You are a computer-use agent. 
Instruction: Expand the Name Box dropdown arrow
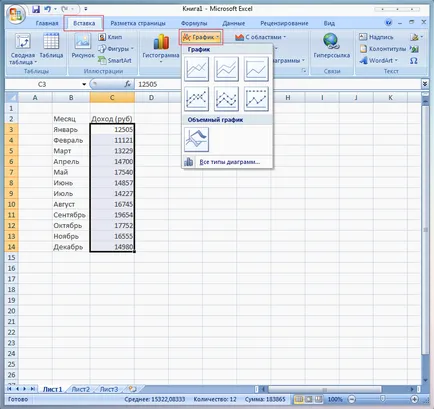(x=84, y=84)
